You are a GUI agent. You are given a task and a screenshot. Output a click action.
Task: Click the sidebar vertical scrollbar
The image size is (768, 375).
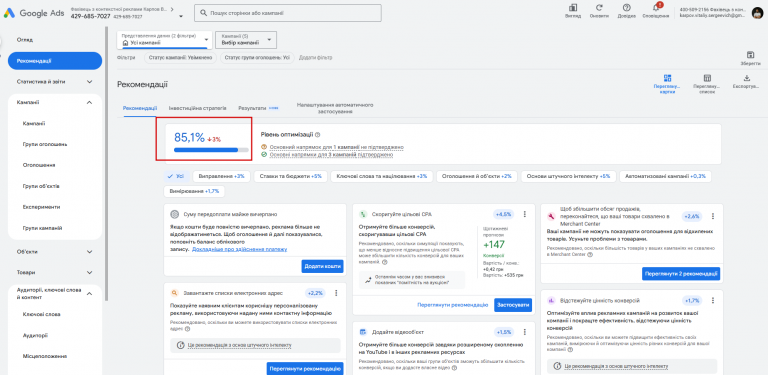click(x=107, y=164)
